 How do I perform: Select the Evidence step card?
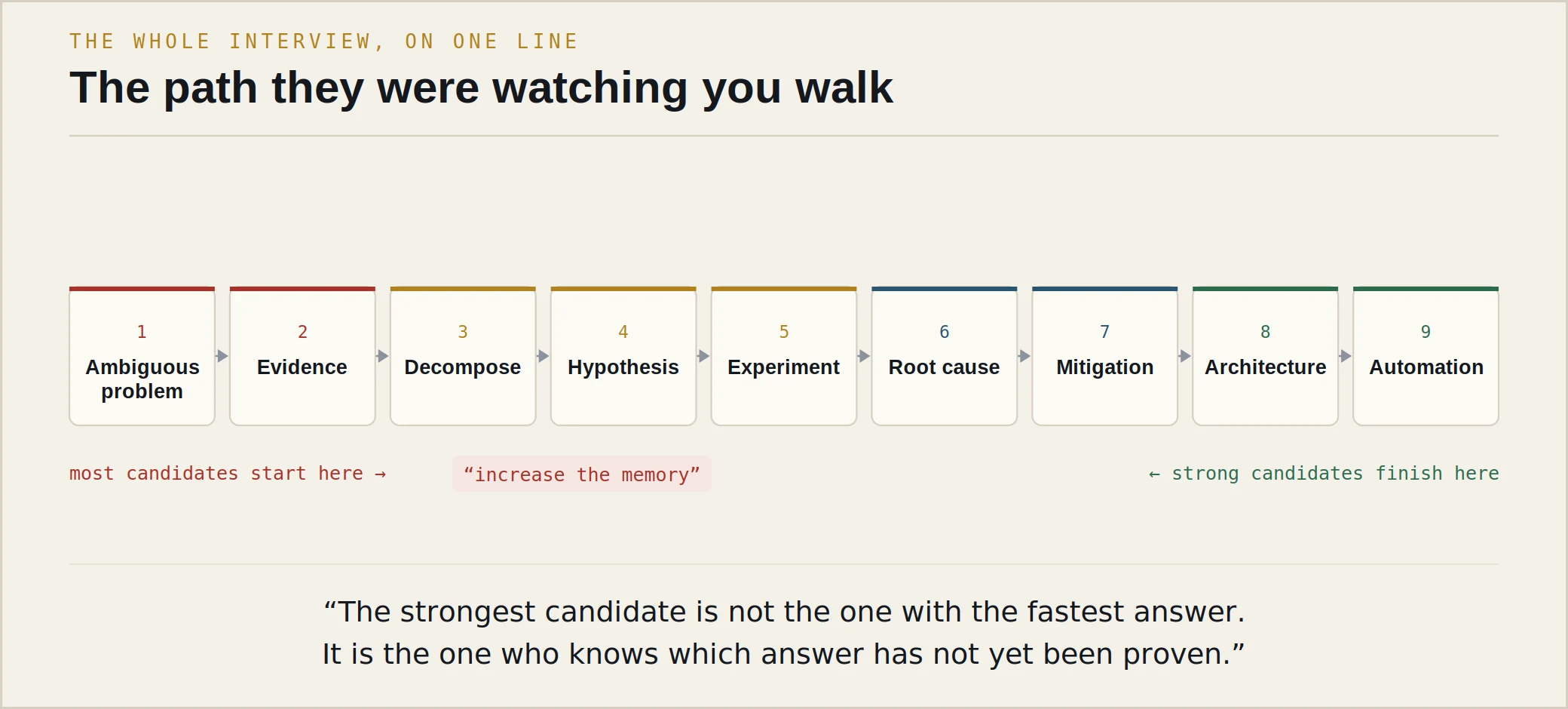click(x=302, y=356)
